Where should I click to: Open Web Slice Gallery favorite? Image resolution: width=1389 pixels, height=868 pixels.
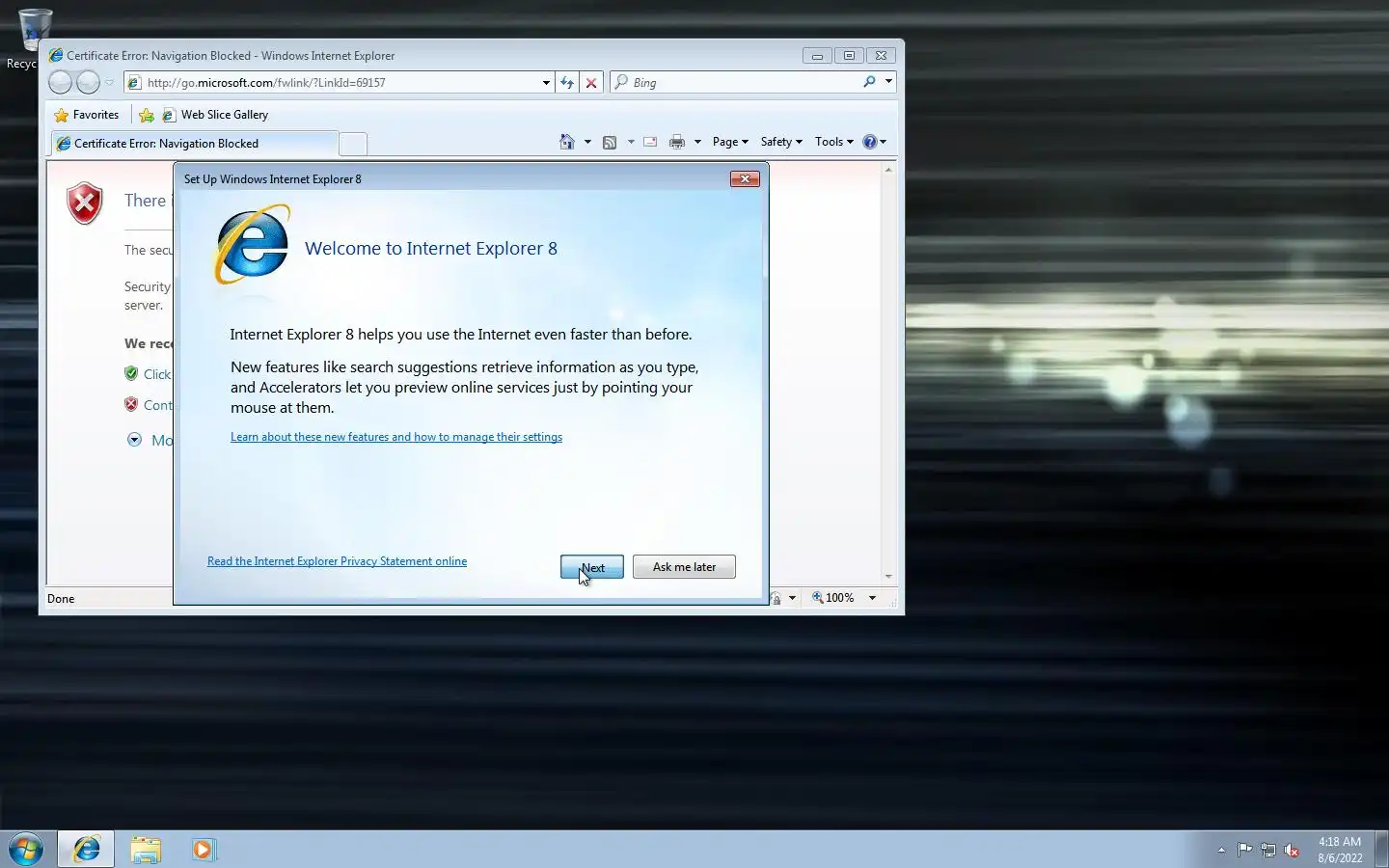[x=215, y=115]
